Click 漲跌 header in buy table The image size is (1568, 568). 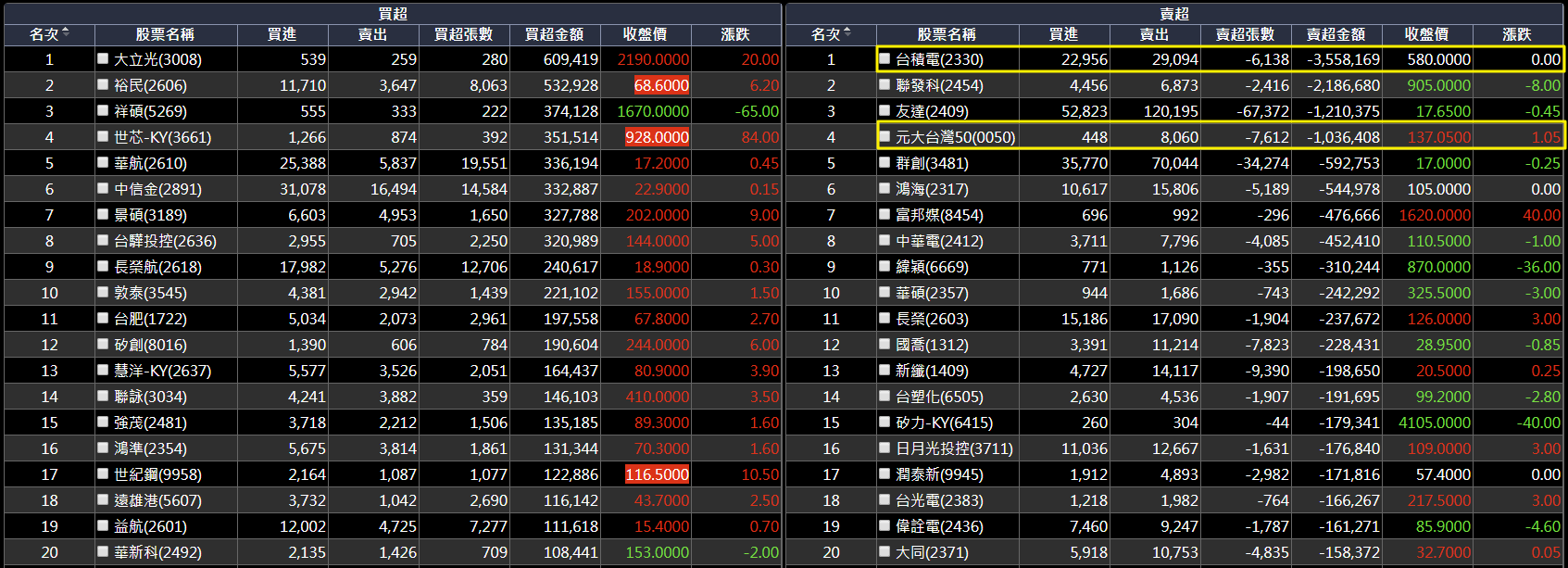tap(735, 34)
